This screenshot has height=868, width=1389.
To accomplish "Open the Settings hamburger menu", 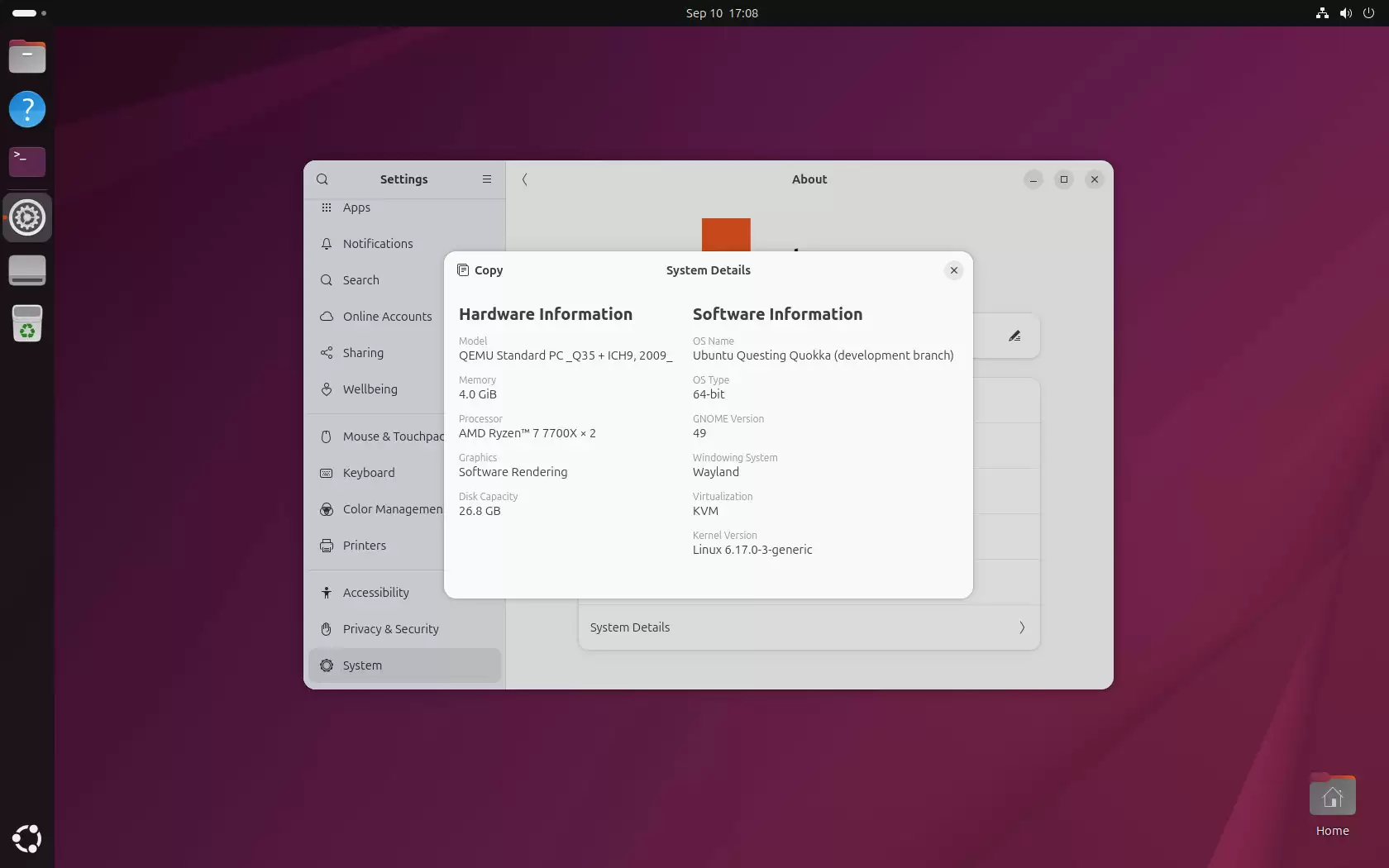I will 486,179.
